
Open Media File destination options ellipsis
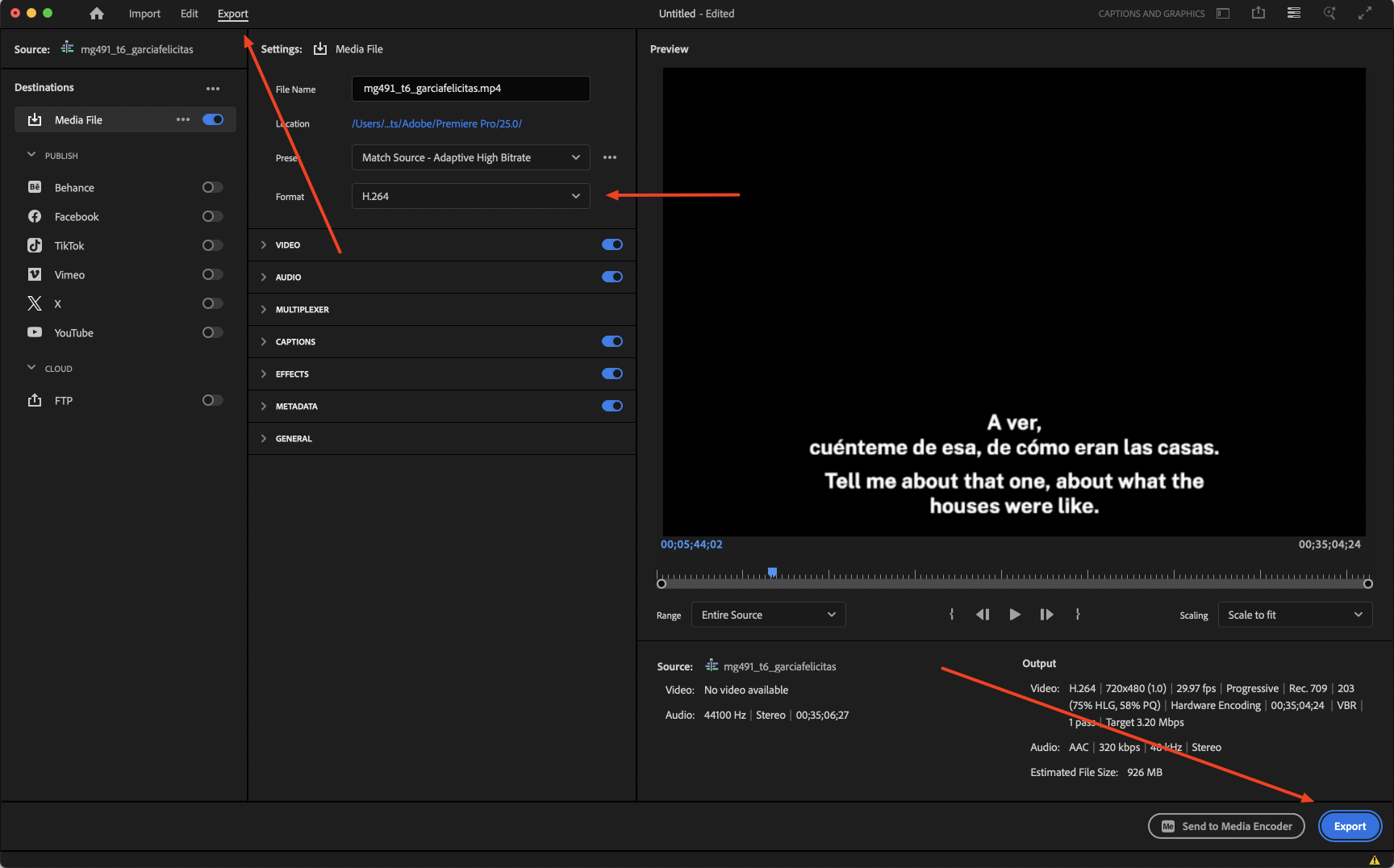[x=183, y=119]
